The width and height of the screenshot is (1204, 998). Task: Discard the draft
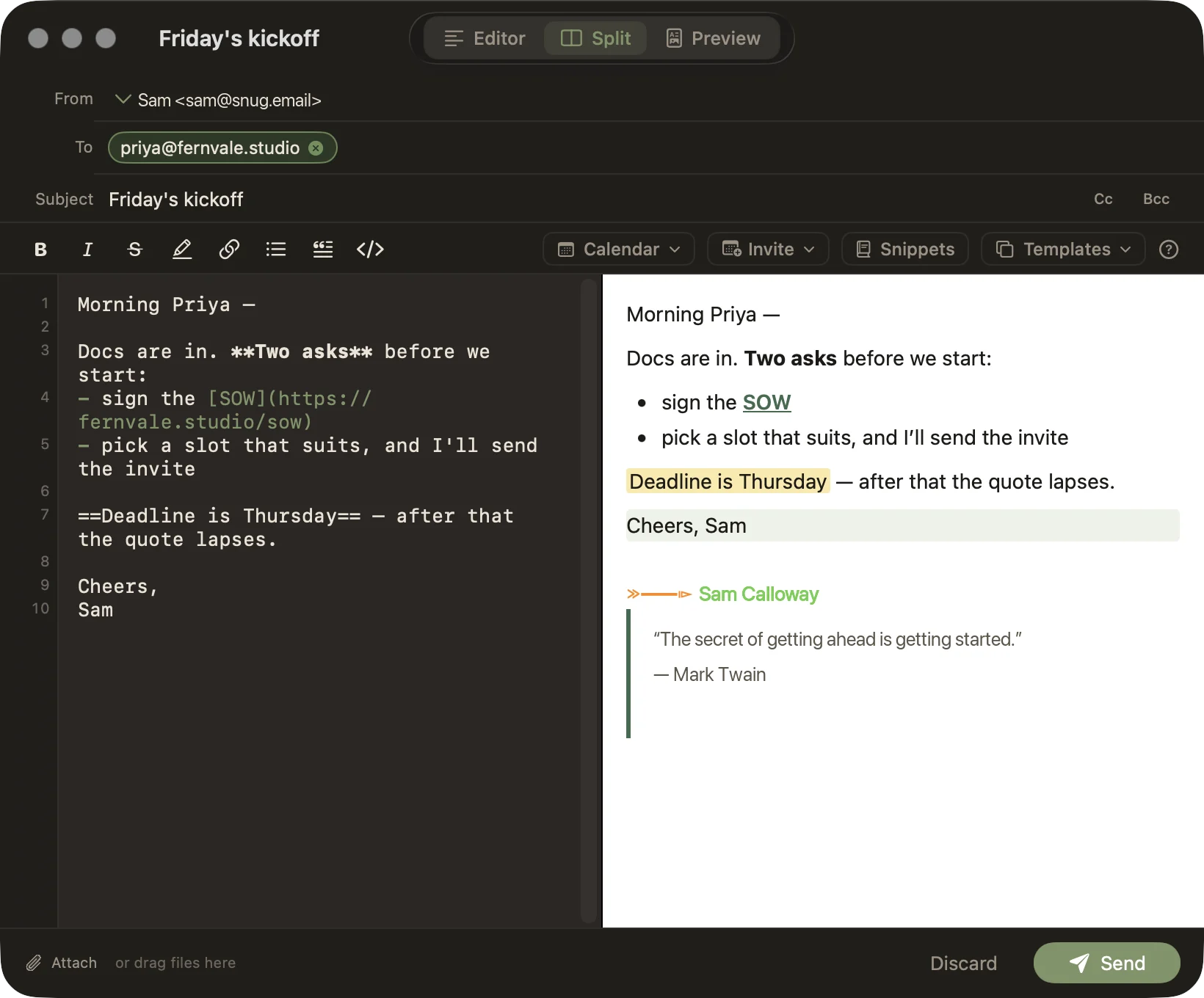tap(963, 963)
